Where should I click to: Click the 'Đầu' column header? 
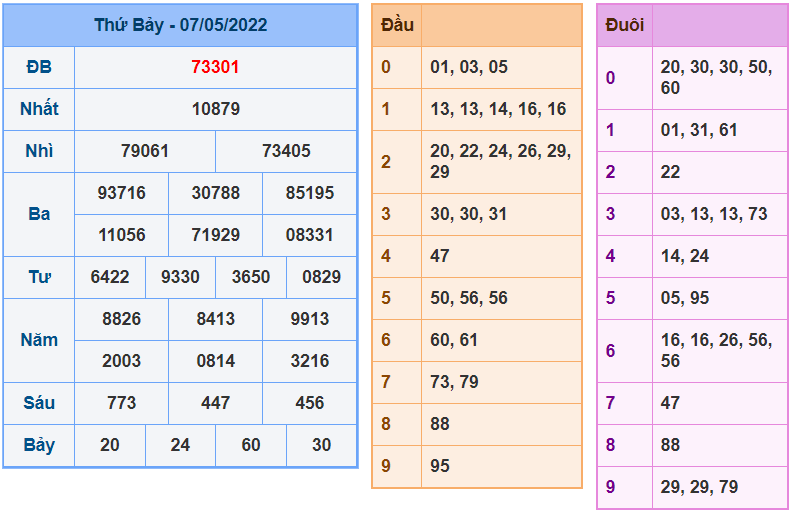(397, 25)
